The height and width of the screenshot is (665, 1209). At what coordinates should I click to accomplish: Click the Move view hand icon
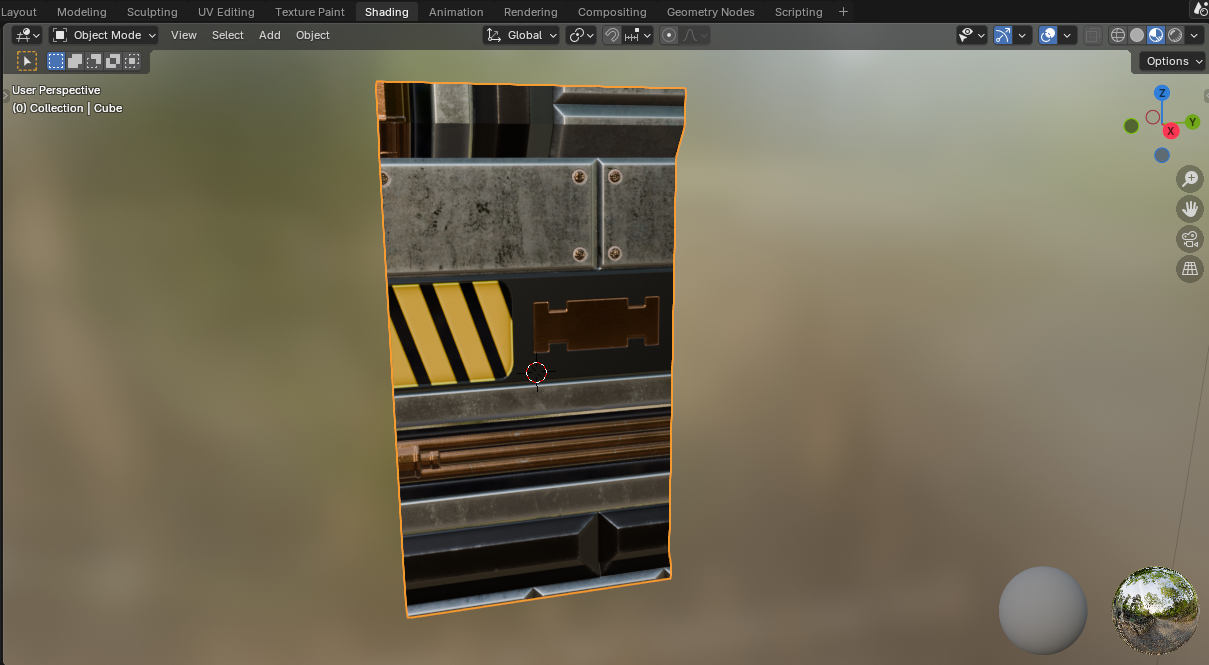click(x=1190, y=209)
